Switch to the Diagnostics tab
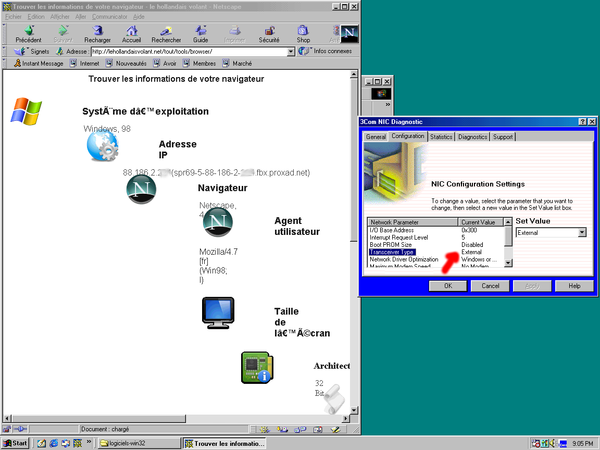 coord(473,137)
